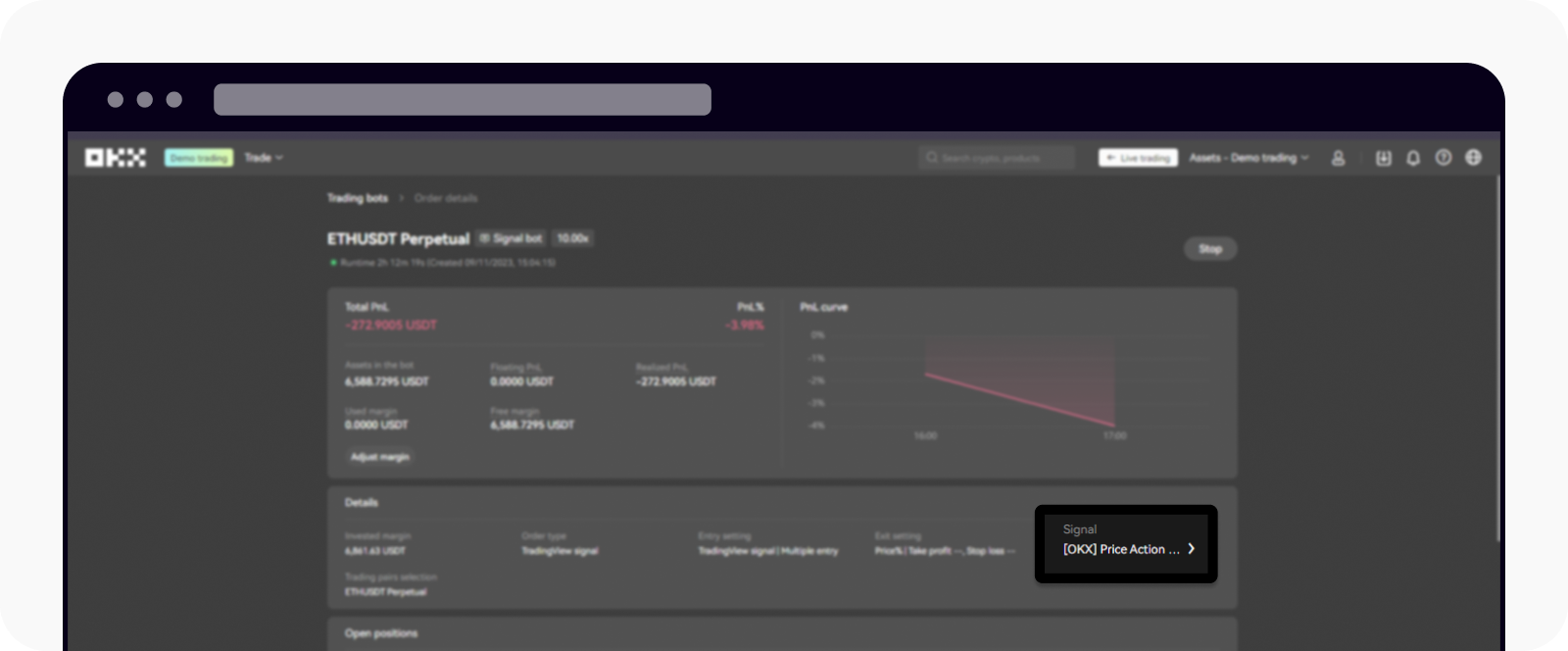
Task: Open the help question-mark icon
Action: (1444, 158)
